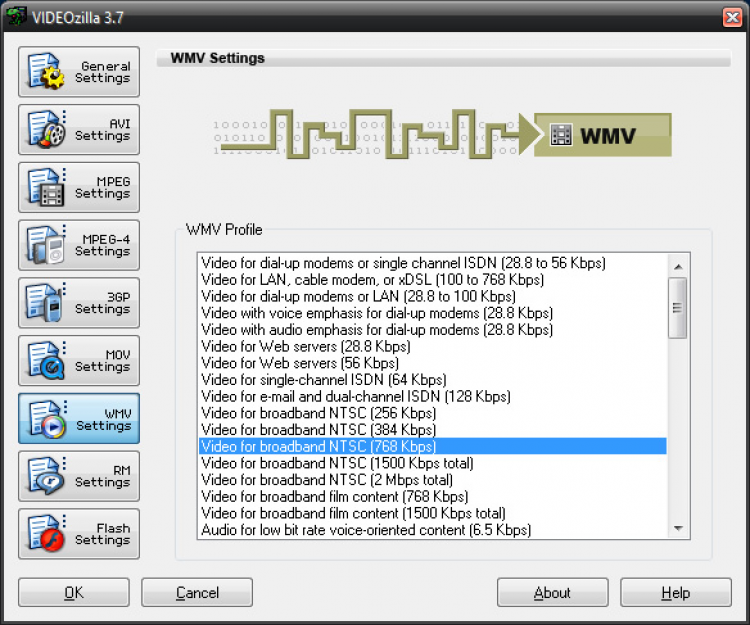Select dial-up or single channel ISDN profile
This screenshot has height=625, width=750.
pos(432,263)
